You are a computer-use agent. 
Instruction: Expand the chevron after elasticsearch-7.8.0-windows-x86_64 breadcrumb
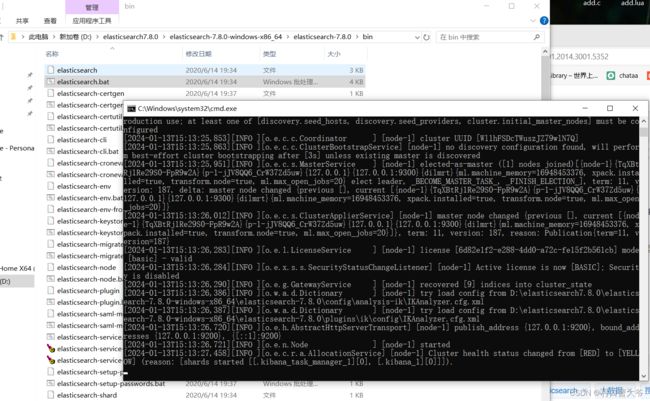point(288,37)
